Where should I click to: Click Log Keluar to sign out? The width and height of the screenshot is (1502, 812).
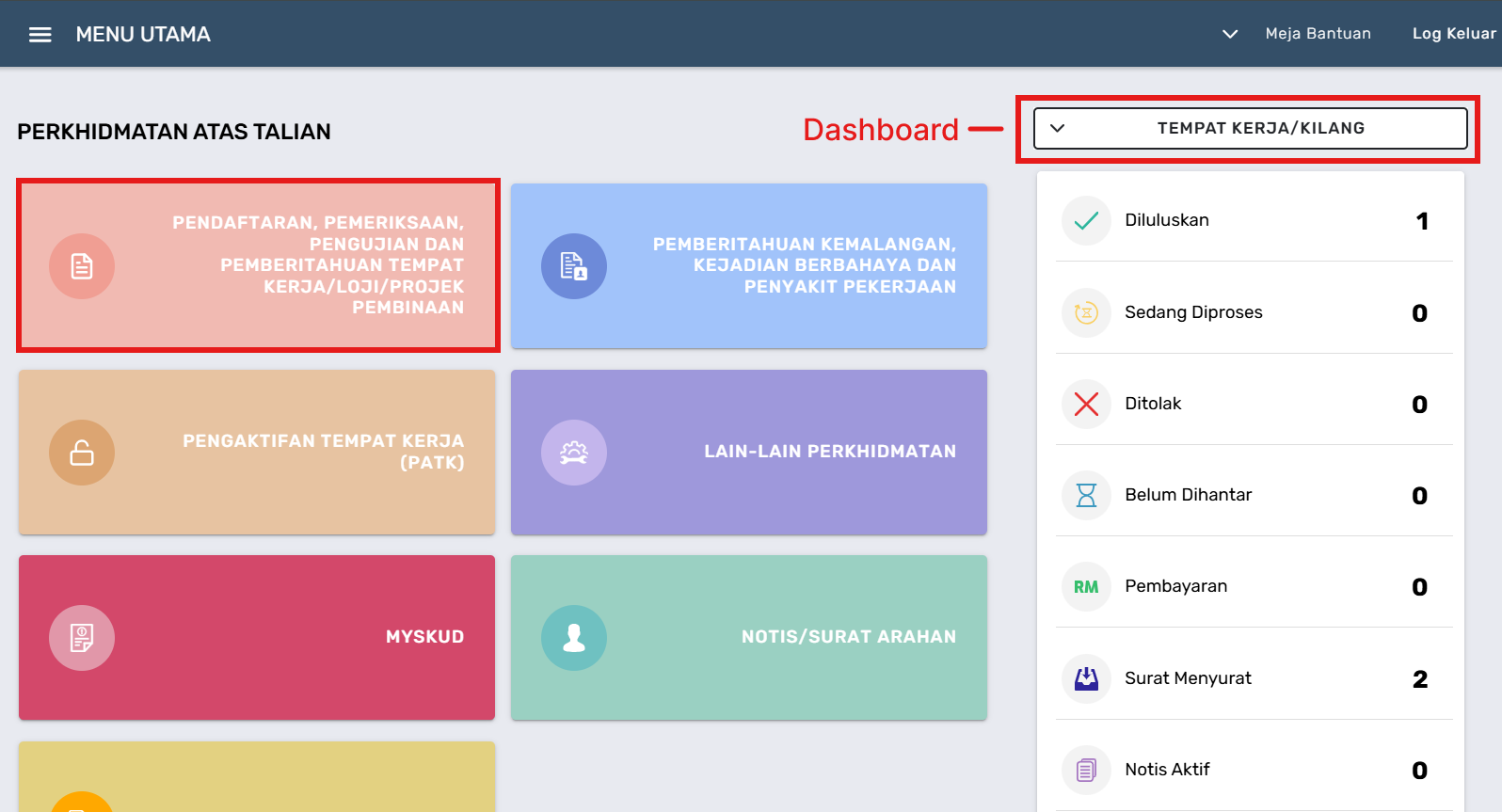1453,34
